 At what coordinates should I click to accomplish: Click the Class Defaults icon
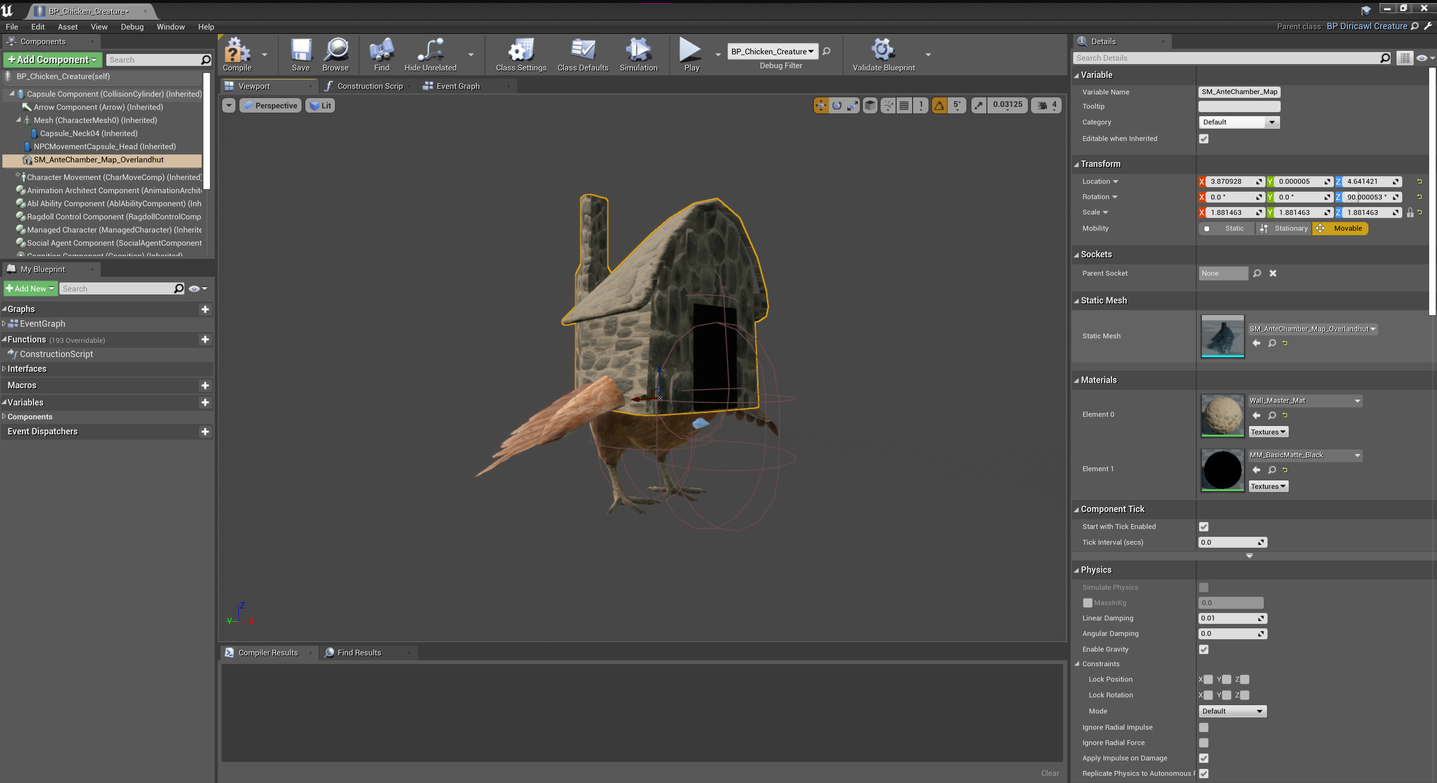point(582,51)
